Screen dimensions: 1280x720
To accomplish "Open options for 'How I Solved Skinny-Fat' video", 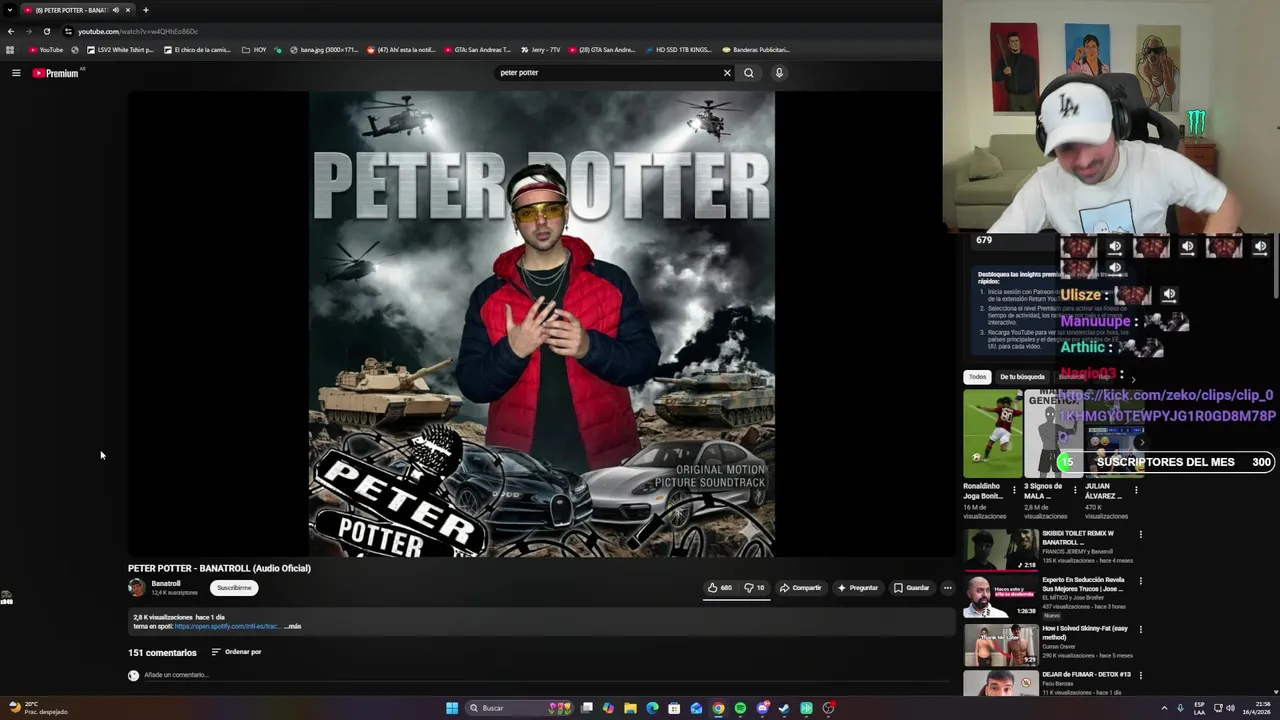I will point(1140,630).
